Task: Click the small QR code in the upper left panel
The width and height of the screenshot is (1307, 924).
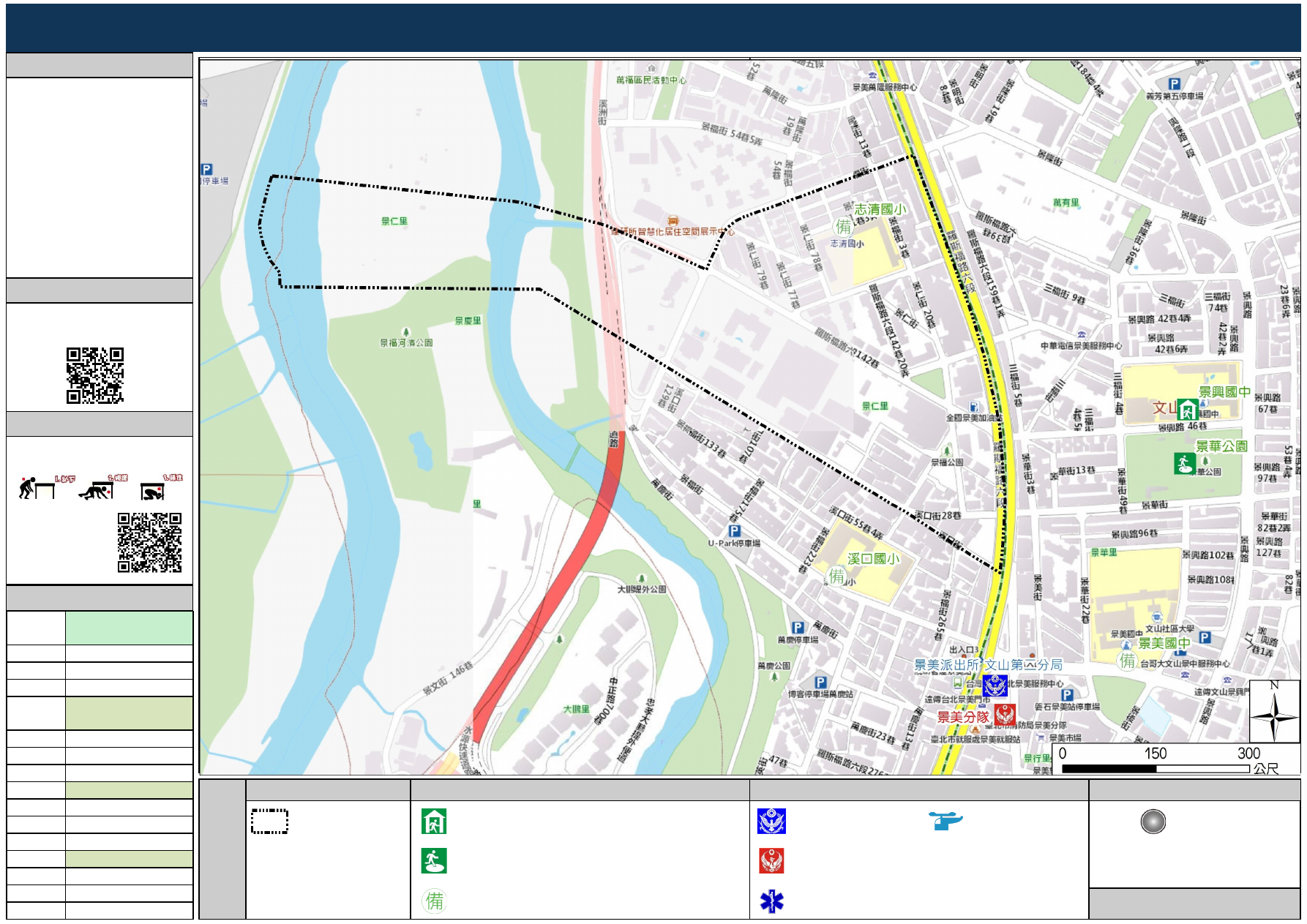Action: [x=95, y=375]
